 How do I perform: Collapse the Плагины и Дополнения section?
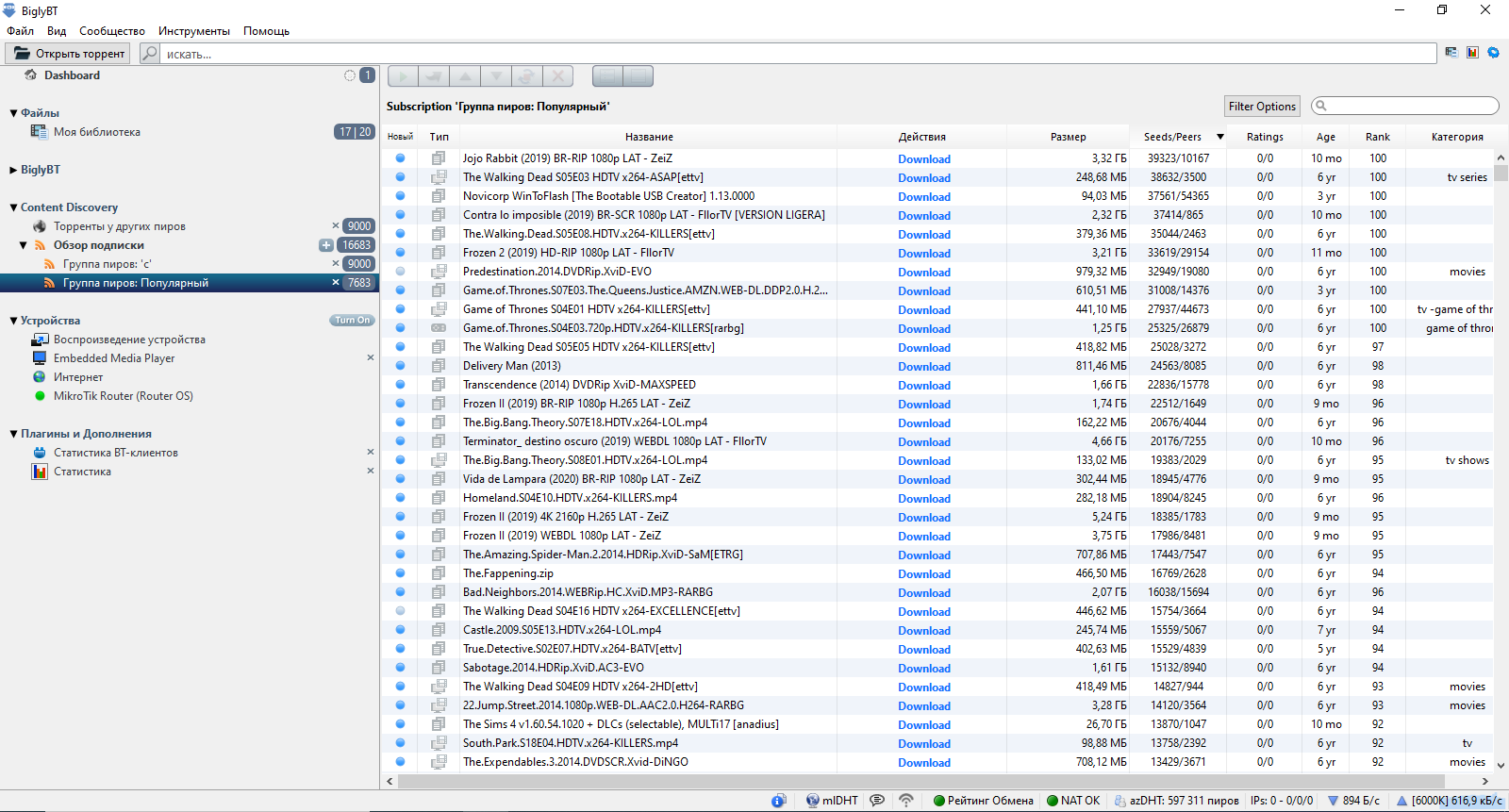[x=13, y=434]
